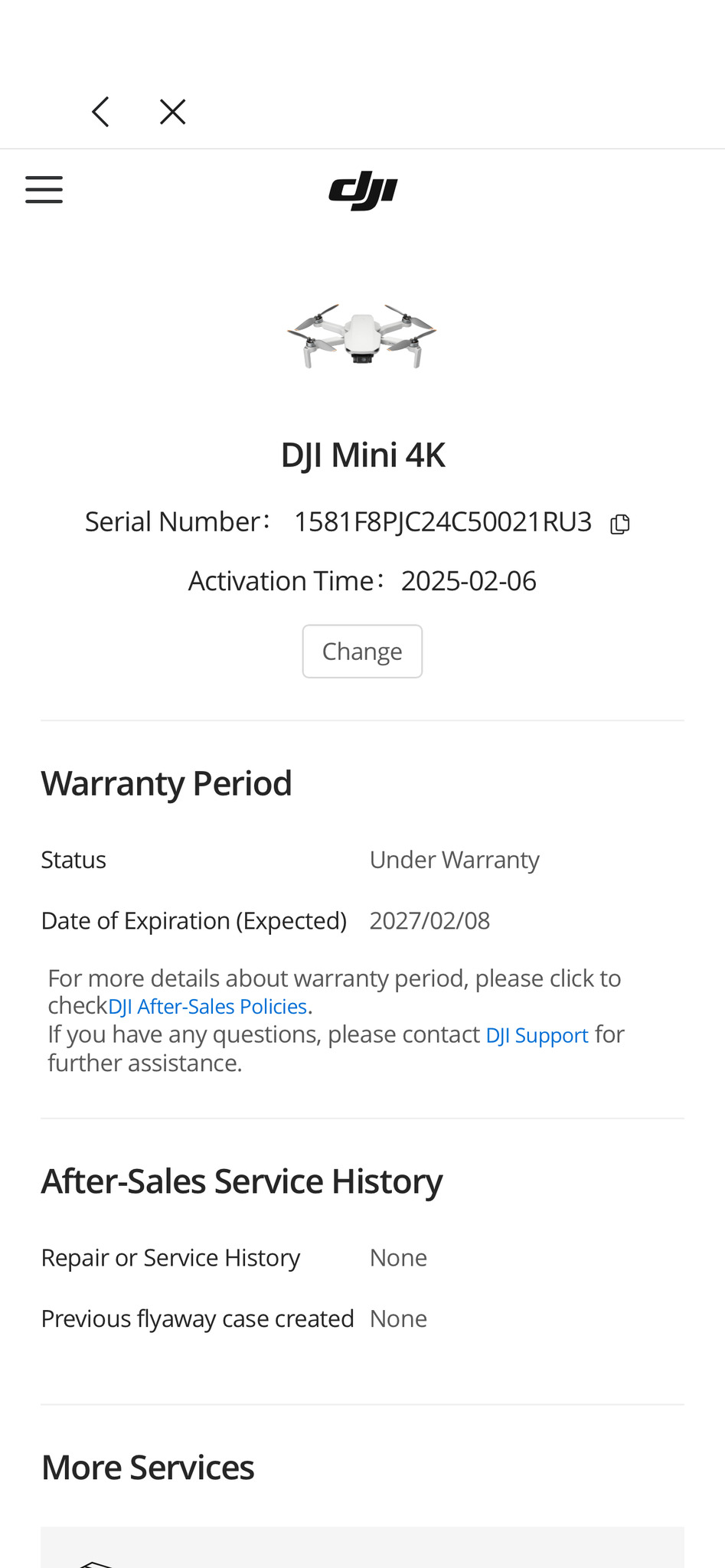
Task: Tap the After-Sales Service History heading
Action: (x=242, y=1181)
